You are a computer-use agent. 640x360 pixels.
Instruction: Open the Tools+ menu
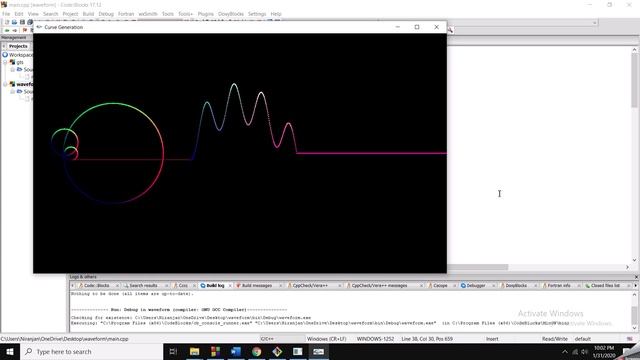click(185, 14)
